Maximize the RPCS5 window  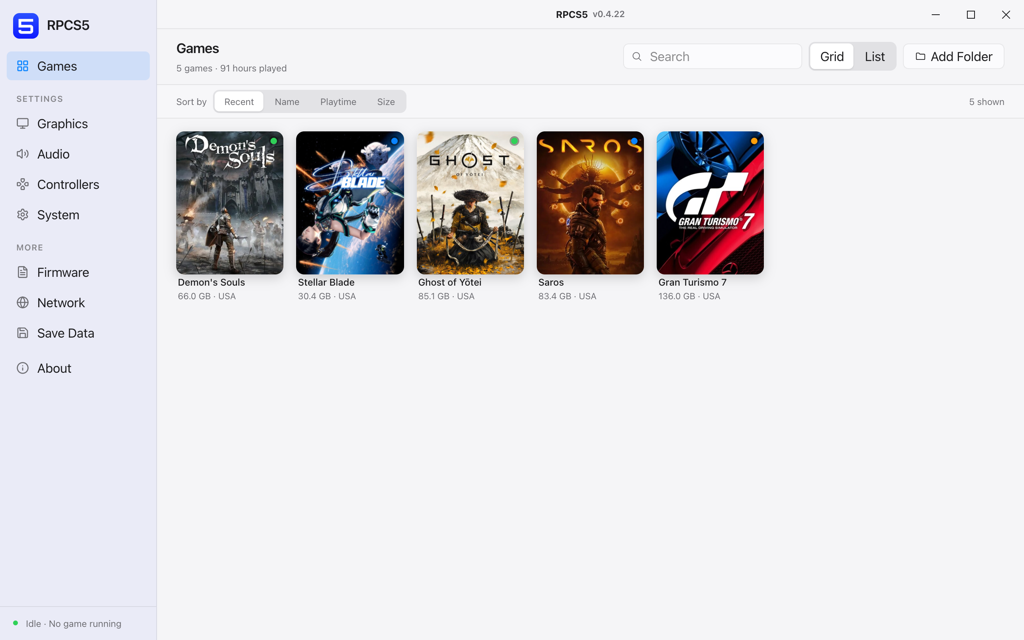coord(971,14)
